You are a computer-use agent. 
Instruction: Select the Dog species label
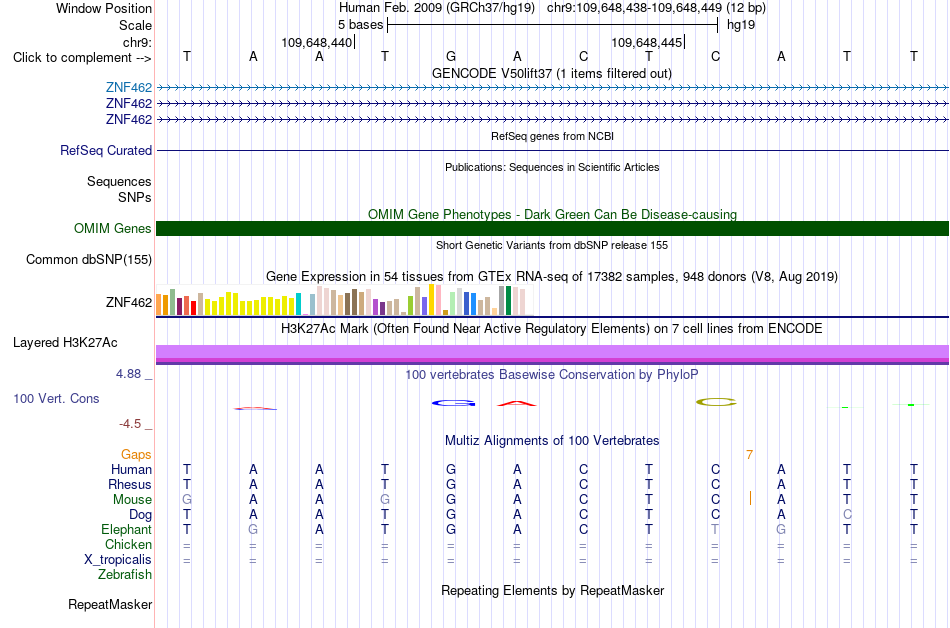click(x=140, y=515)
